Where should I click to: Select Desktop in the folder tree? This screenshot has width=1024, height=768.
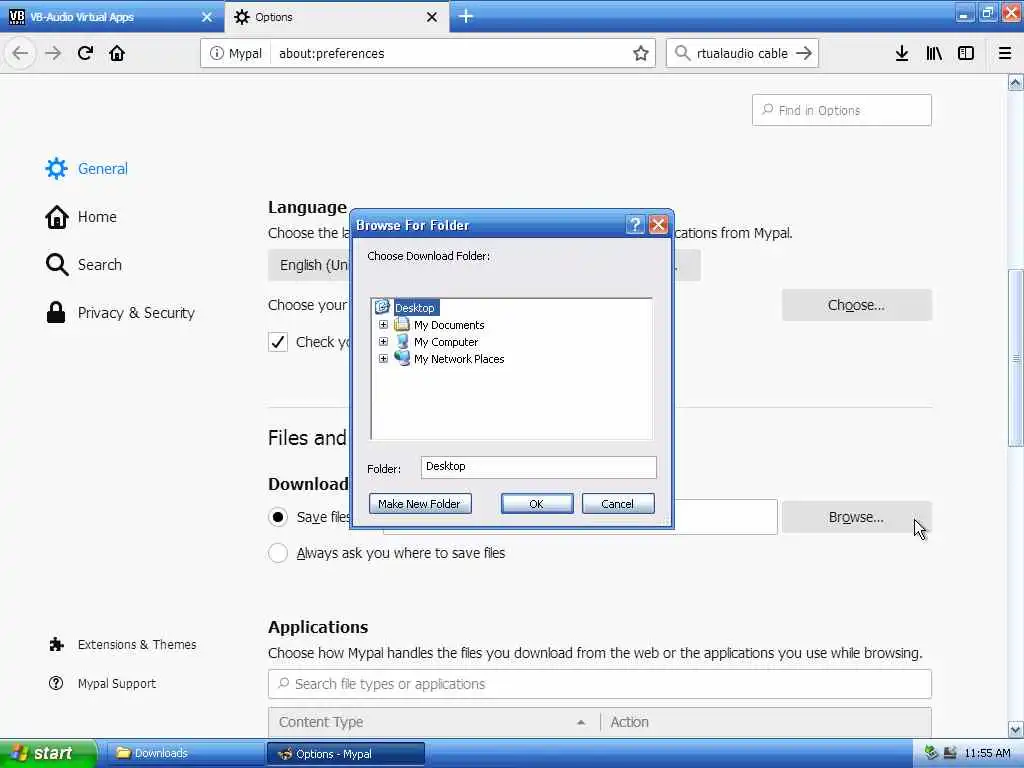tap(415, 308)
